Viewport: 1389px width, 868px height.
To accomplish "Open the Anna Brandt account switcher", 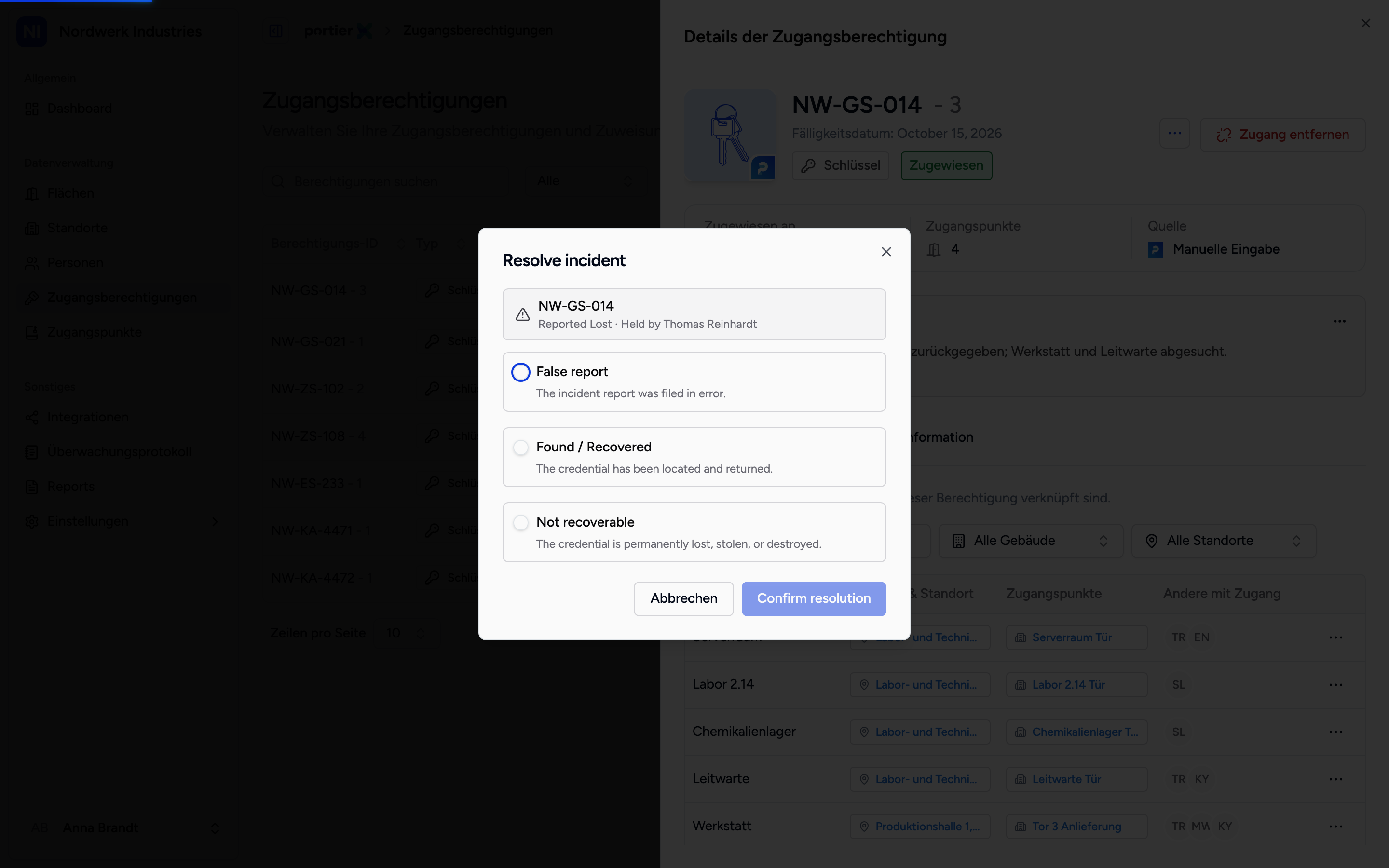I will (124, 828).
